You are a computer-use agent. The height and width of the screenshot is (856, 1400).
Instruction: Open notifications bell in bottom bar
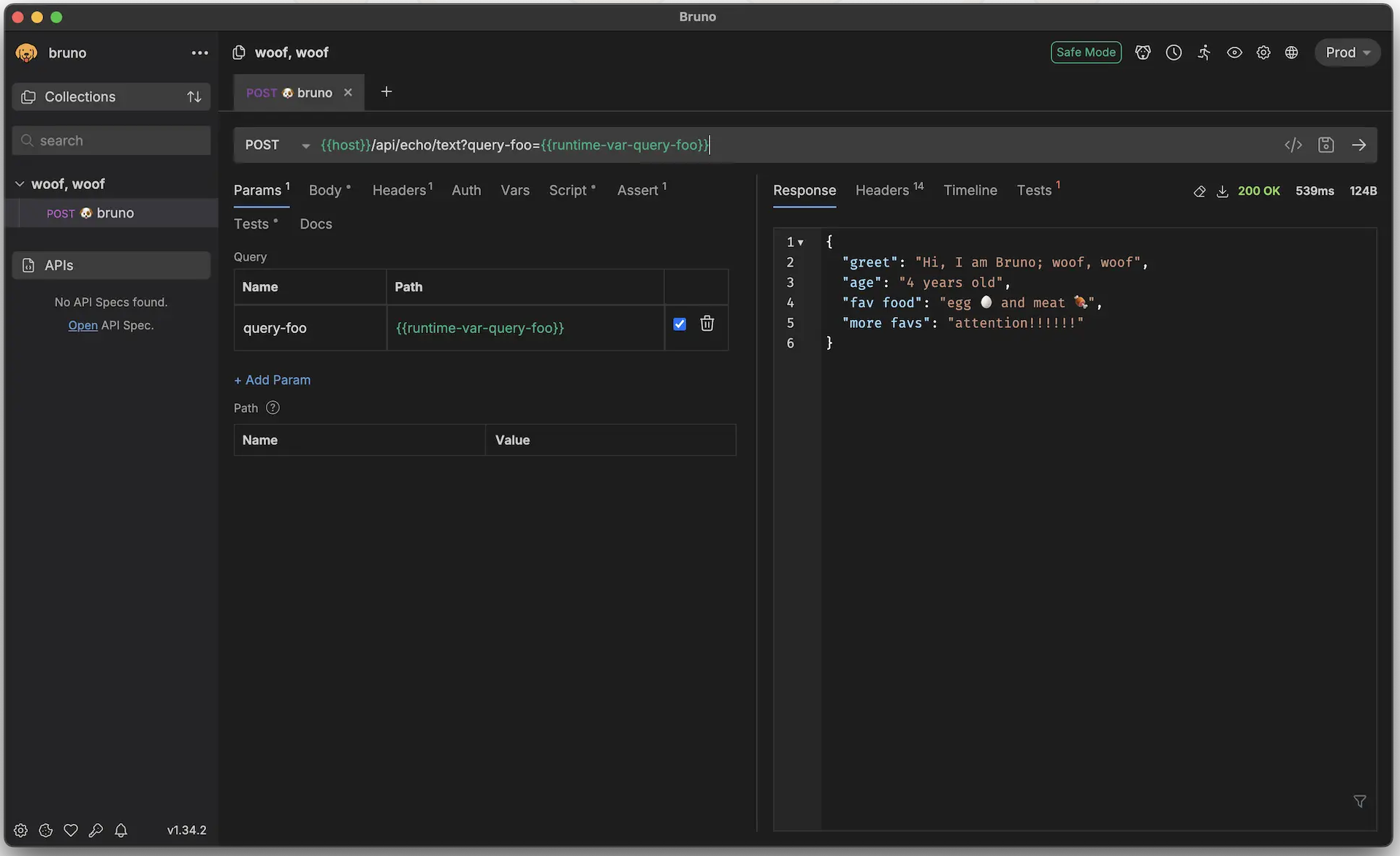[x=121, y=830]
